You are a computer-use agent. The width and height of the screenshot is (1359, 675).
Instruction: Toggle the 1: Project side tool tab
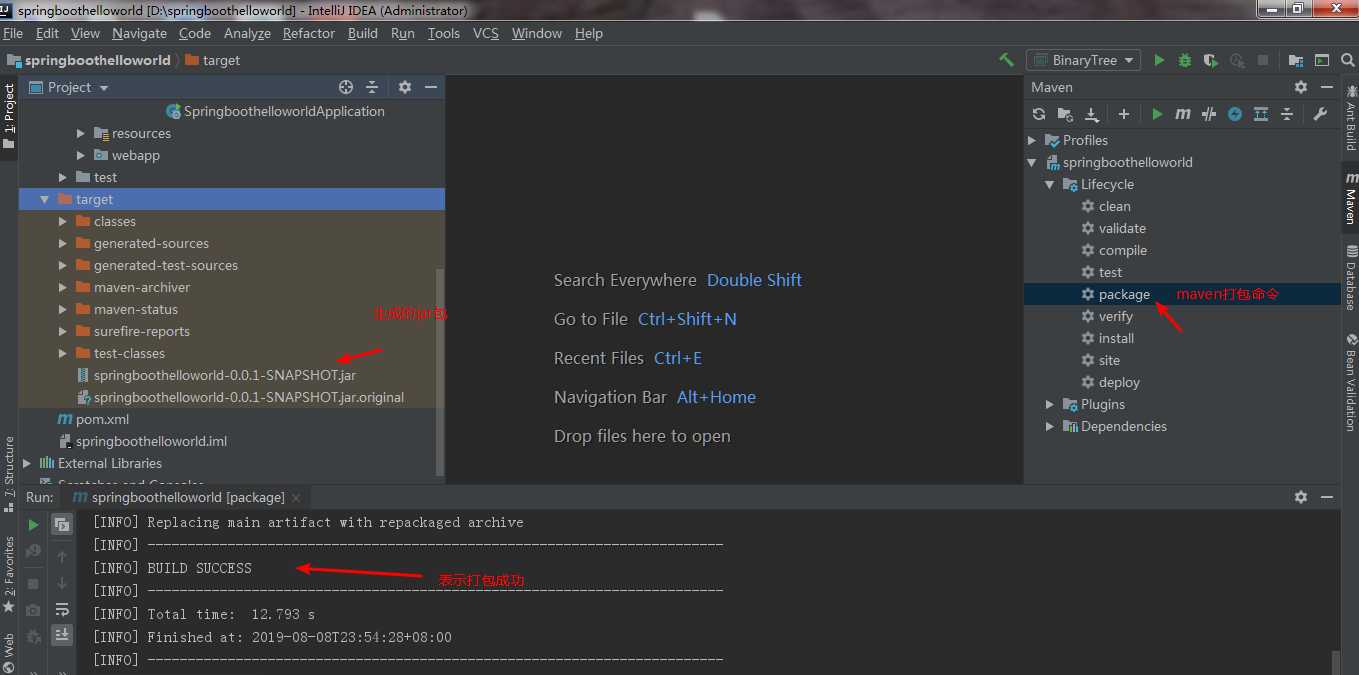point(9,117)
